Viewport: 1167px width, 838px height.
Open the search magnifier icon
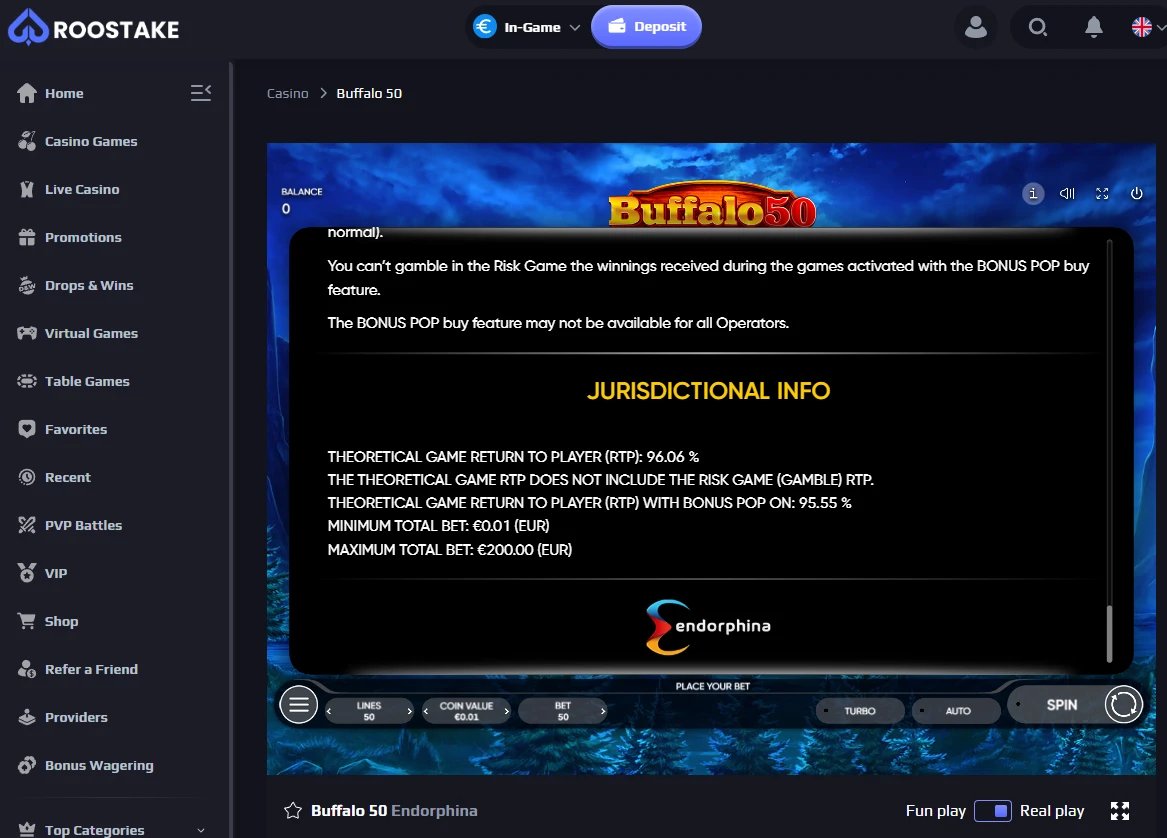pos(1037,28)
